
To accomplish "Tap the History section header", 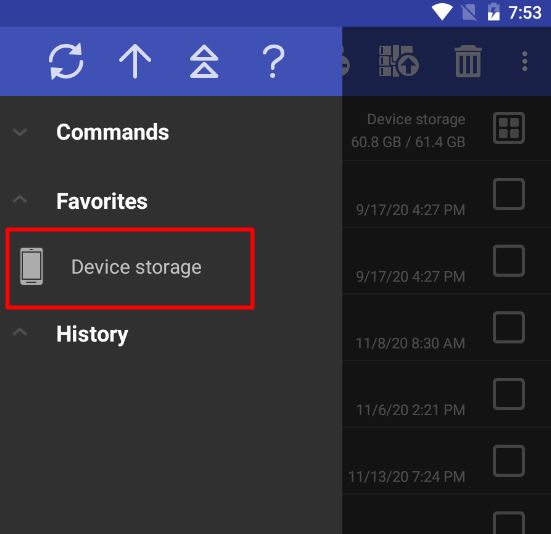I will pos(92,334).
